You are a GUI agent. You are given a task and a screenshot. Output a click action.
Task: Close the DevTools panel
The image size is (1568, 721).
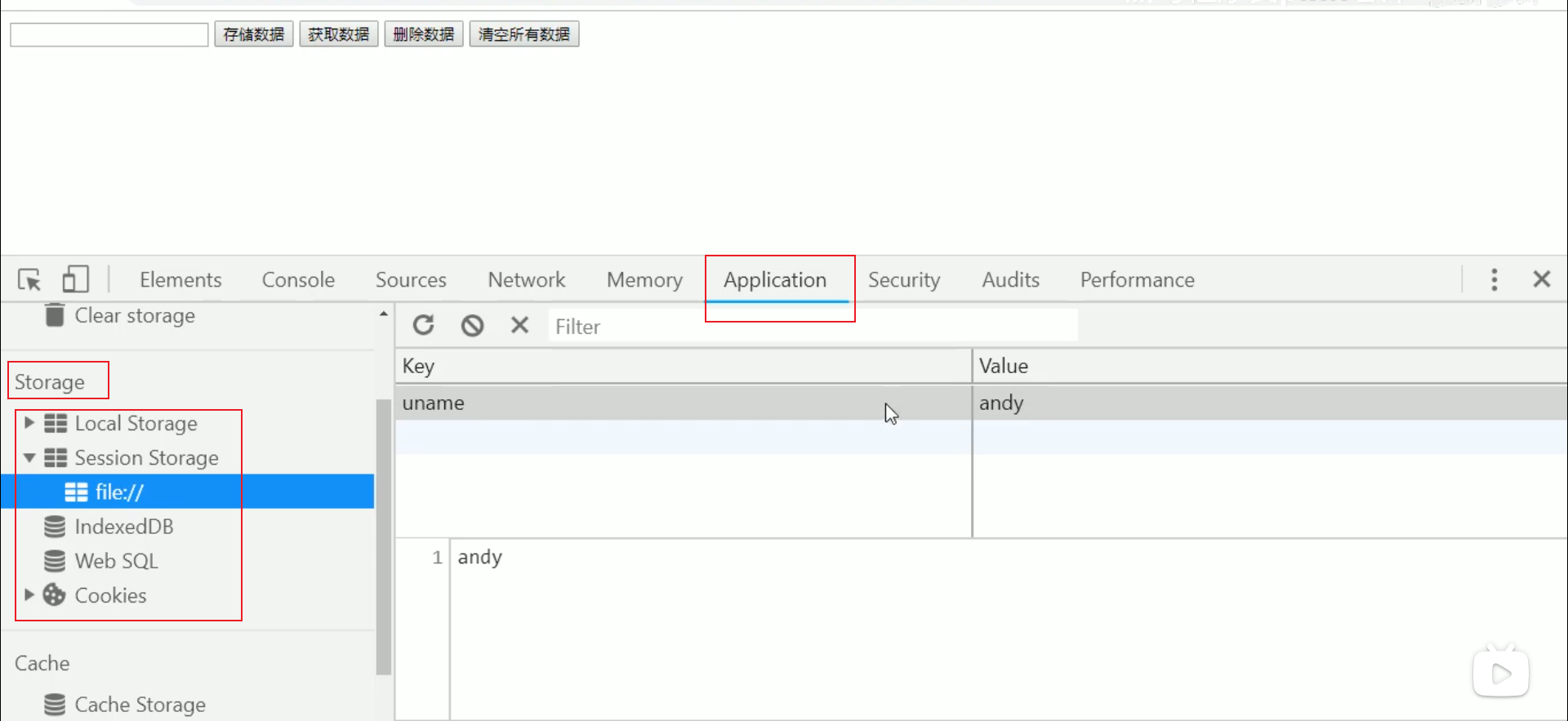(x=1542, y=279)
